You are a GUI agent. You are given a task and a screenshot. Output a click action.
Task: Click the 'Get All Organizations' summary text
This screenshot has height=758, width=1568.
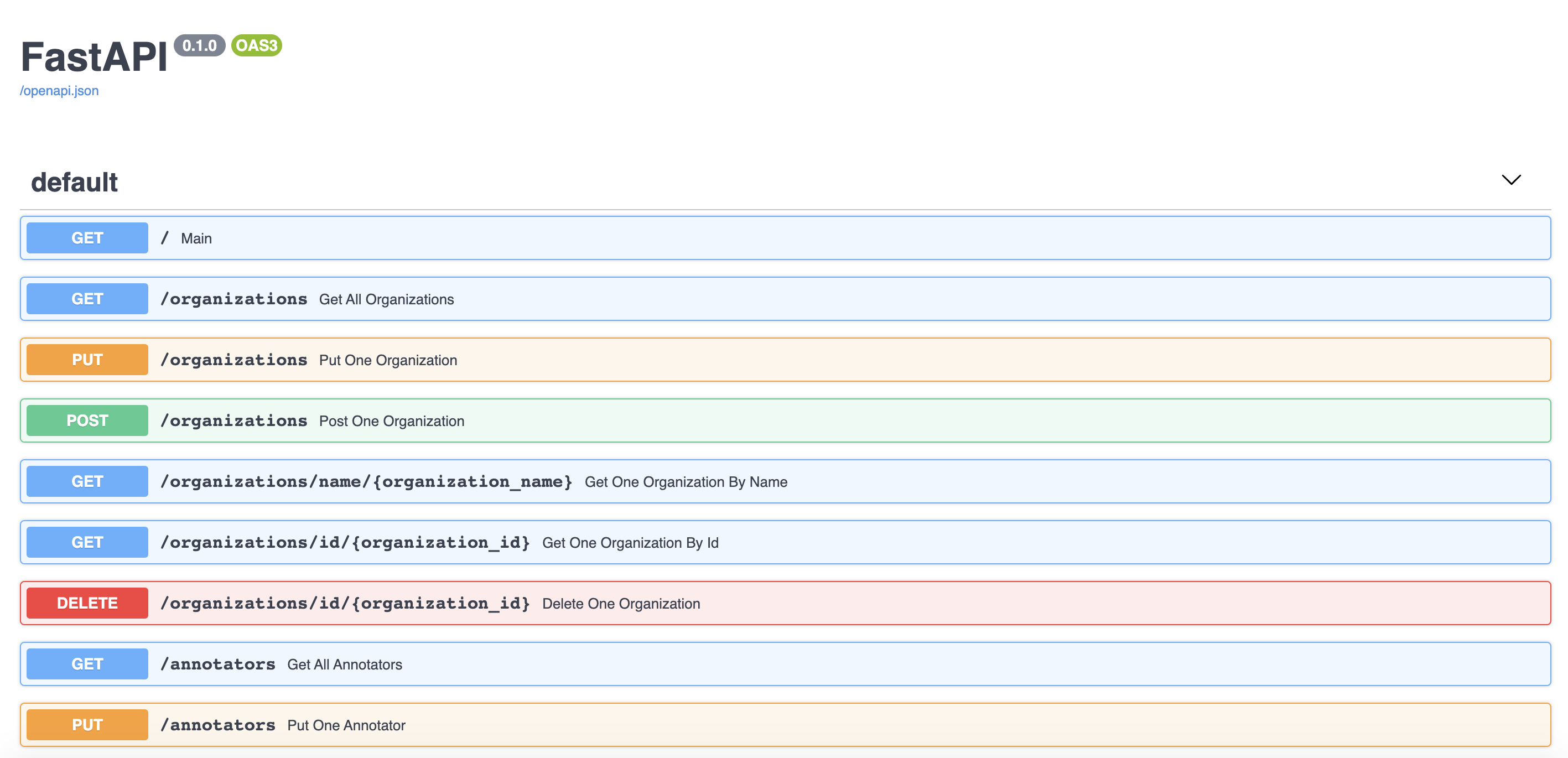pyautogui.click(x=387, y=299)
